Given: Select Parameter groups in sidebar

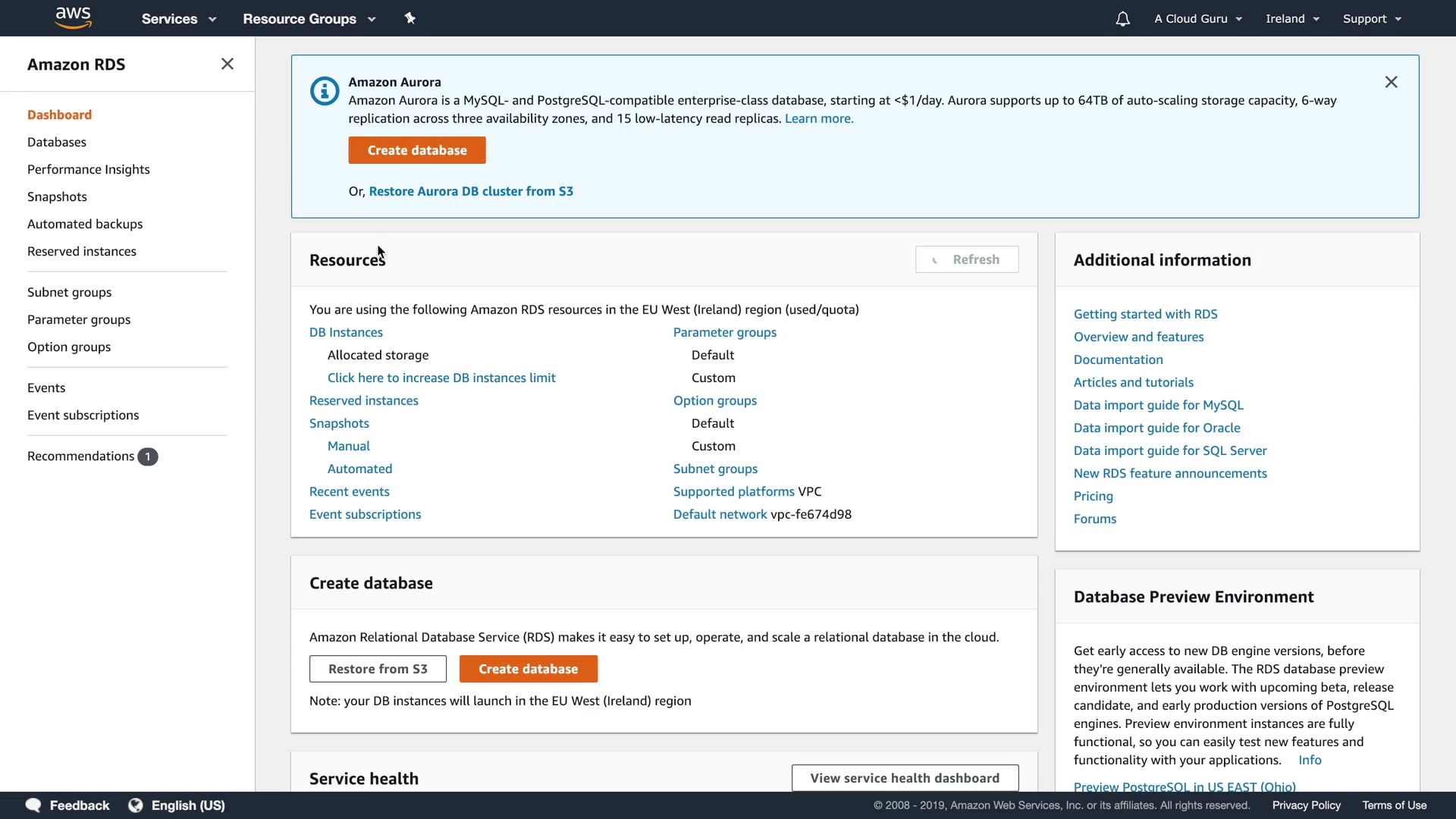Looking at the screenshot, I should point(79,320).
